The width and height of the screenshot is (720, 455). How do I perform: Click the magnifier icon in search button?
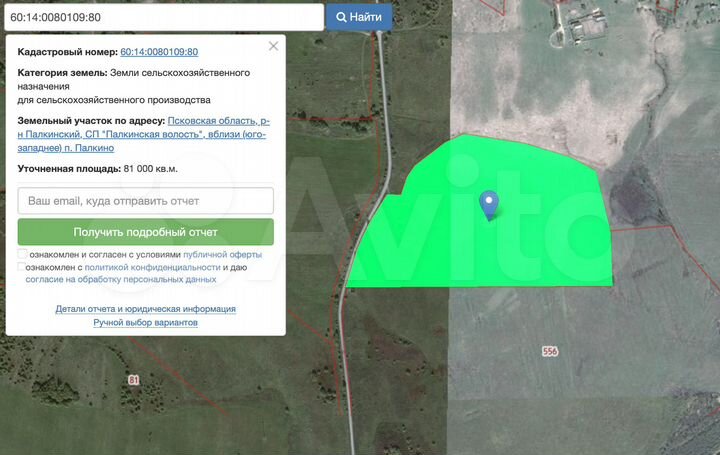341,17
